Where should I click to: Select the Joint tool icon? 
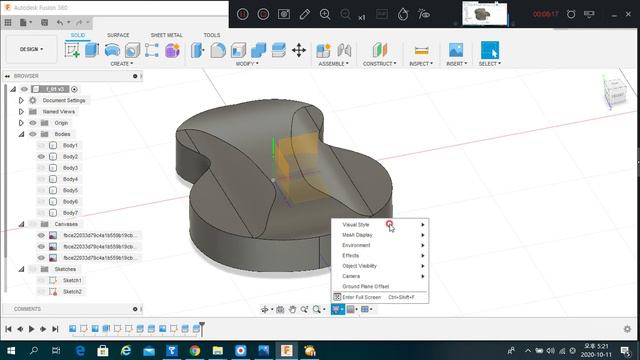pyautogui.click(x=344, y=50)
